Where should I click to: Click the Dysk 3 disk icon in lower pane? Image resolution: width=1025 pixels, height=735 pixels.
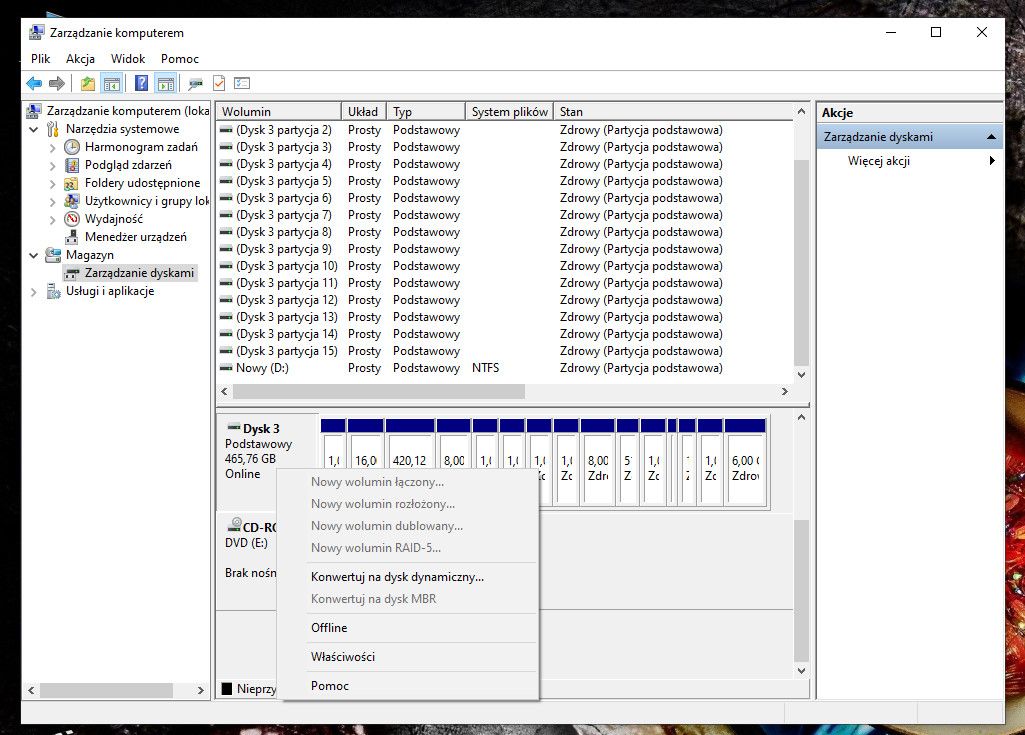(x=233, y=428)
